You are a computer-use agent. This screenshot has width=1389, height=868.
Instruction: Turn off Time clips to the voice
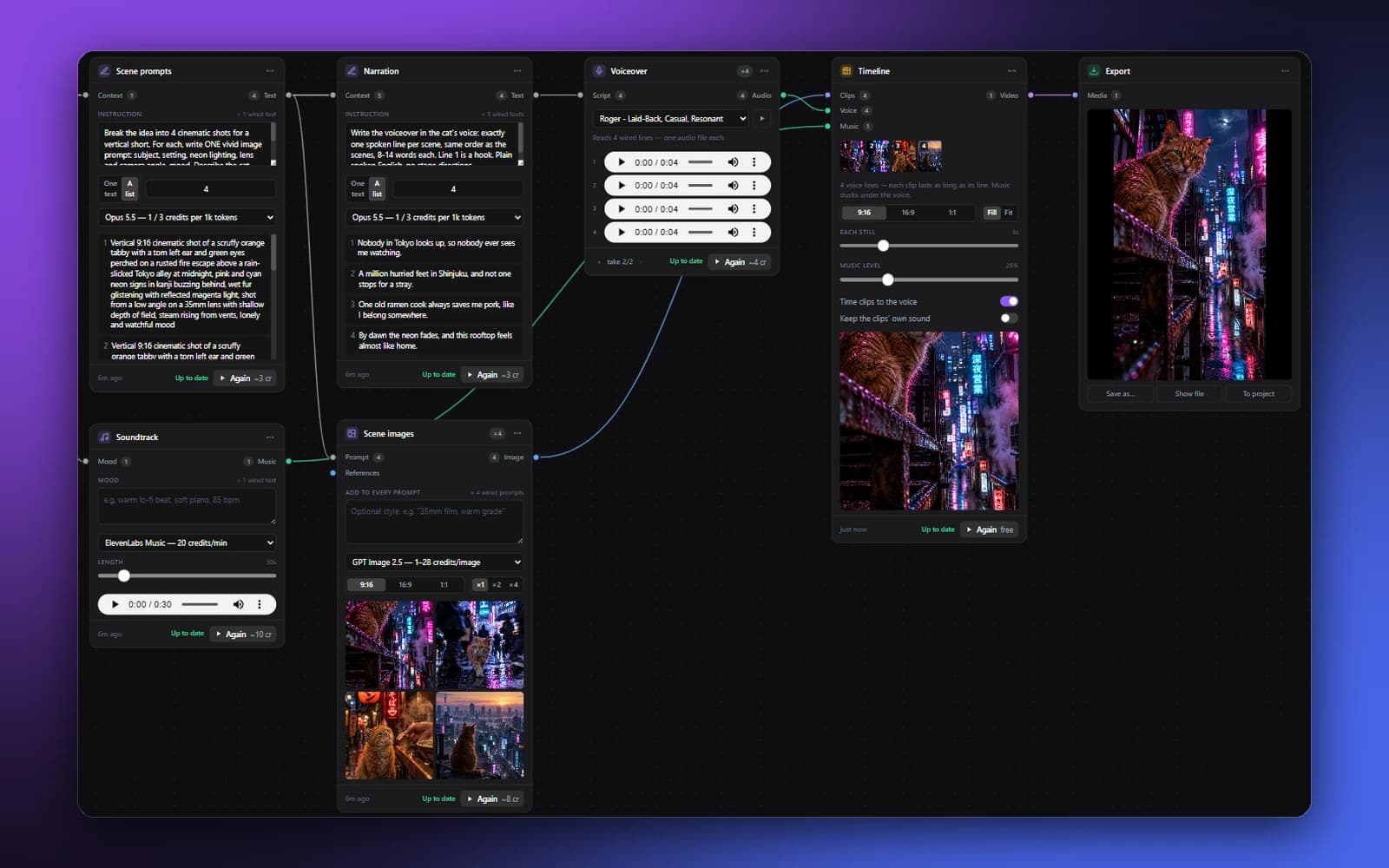(x=1009, y=301)
